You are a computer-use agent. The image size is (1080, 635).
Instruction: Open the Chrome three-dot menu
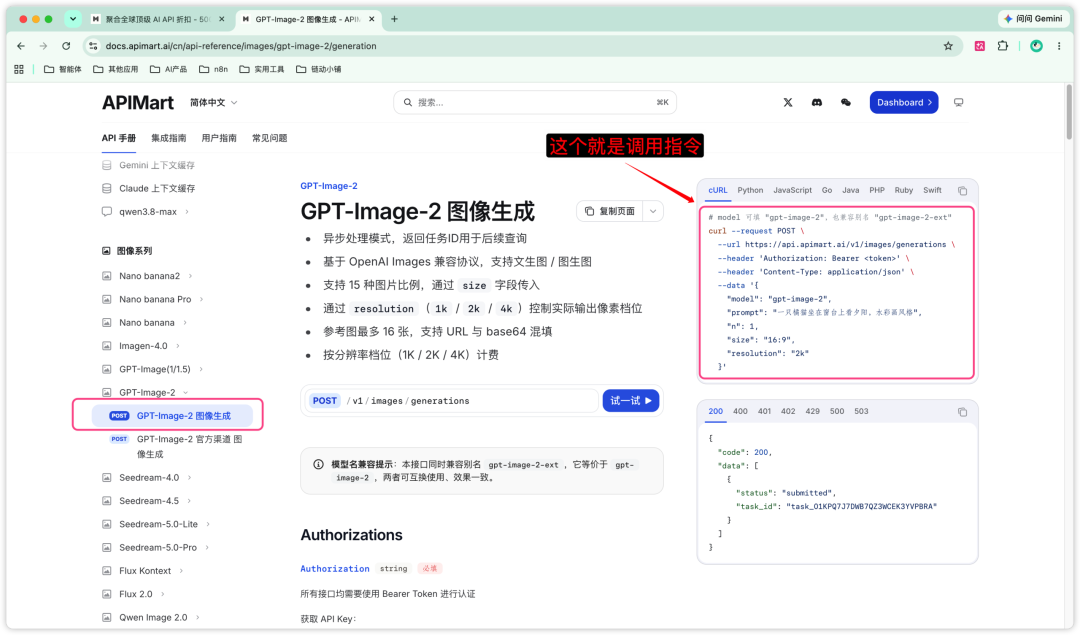[x=1059, y=46]
